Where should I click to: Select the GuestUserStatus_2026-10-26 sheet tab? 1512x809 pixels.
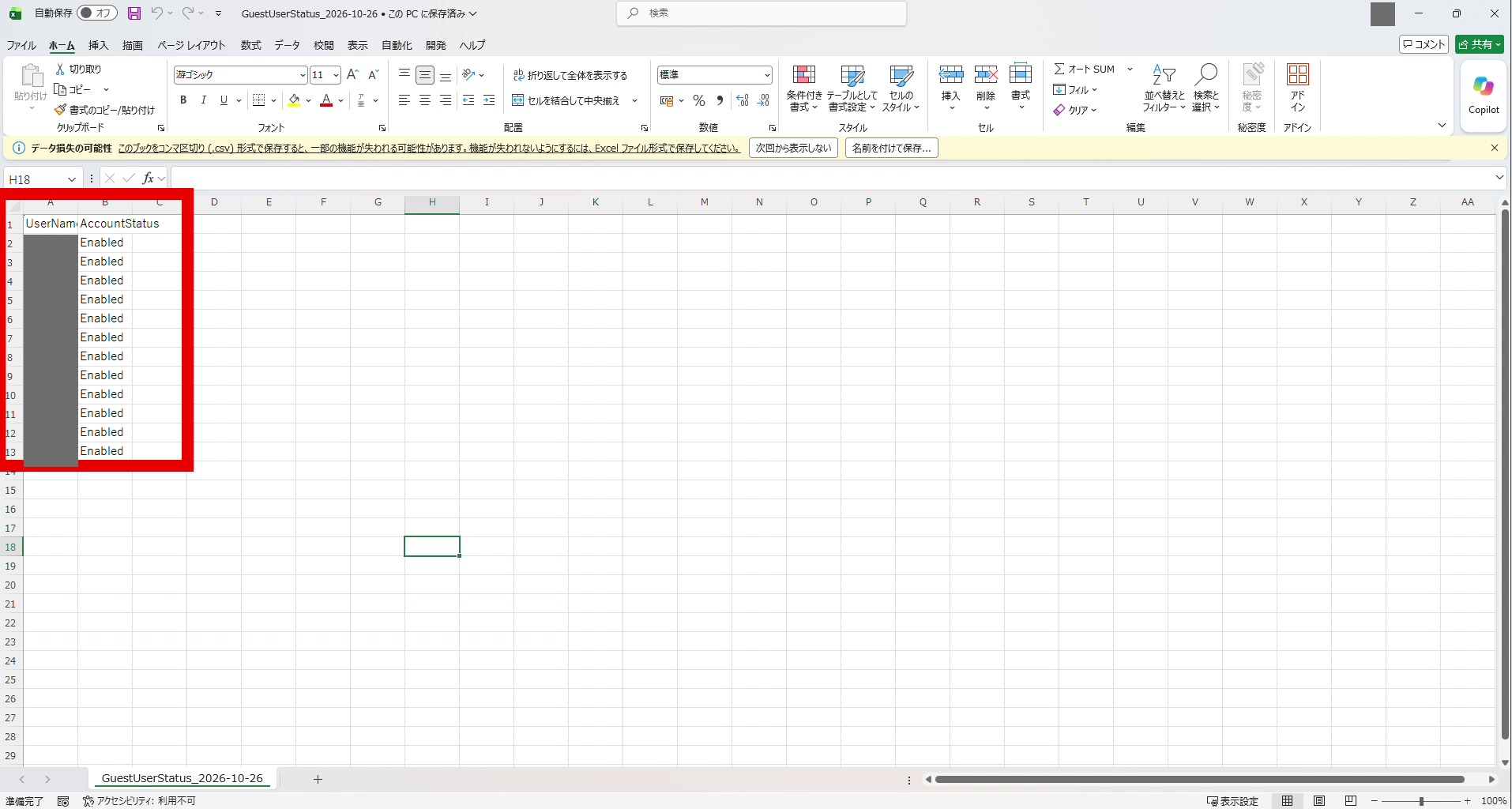point(182,778)
